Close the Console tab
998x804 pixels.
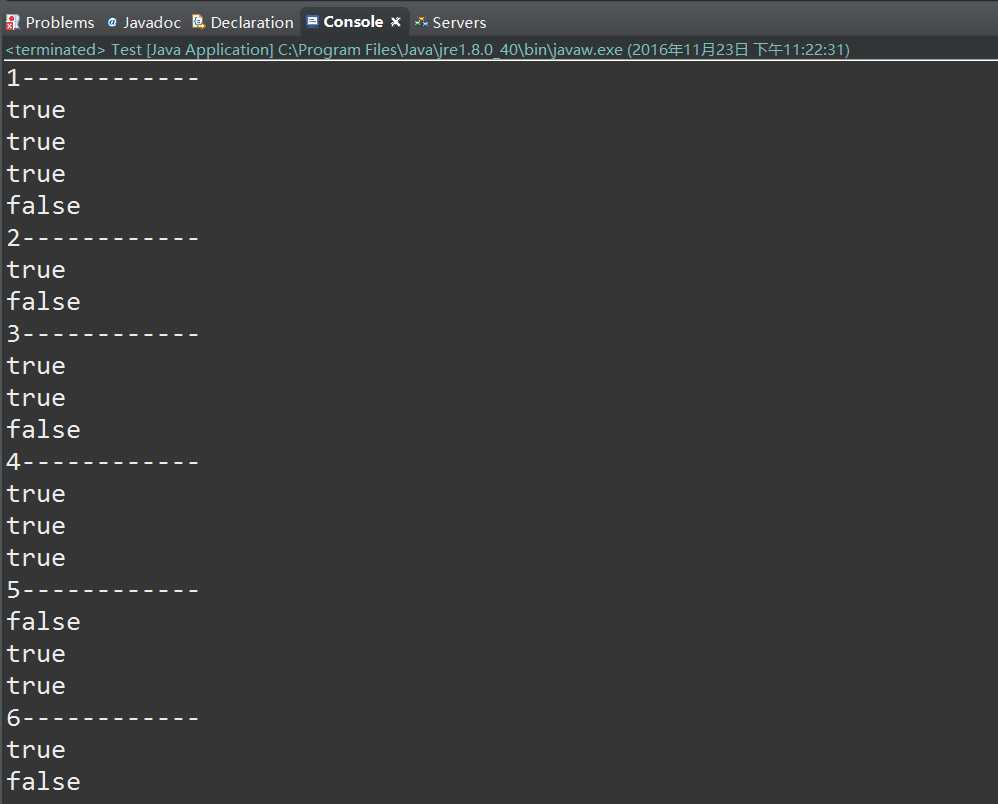[396, 22]
